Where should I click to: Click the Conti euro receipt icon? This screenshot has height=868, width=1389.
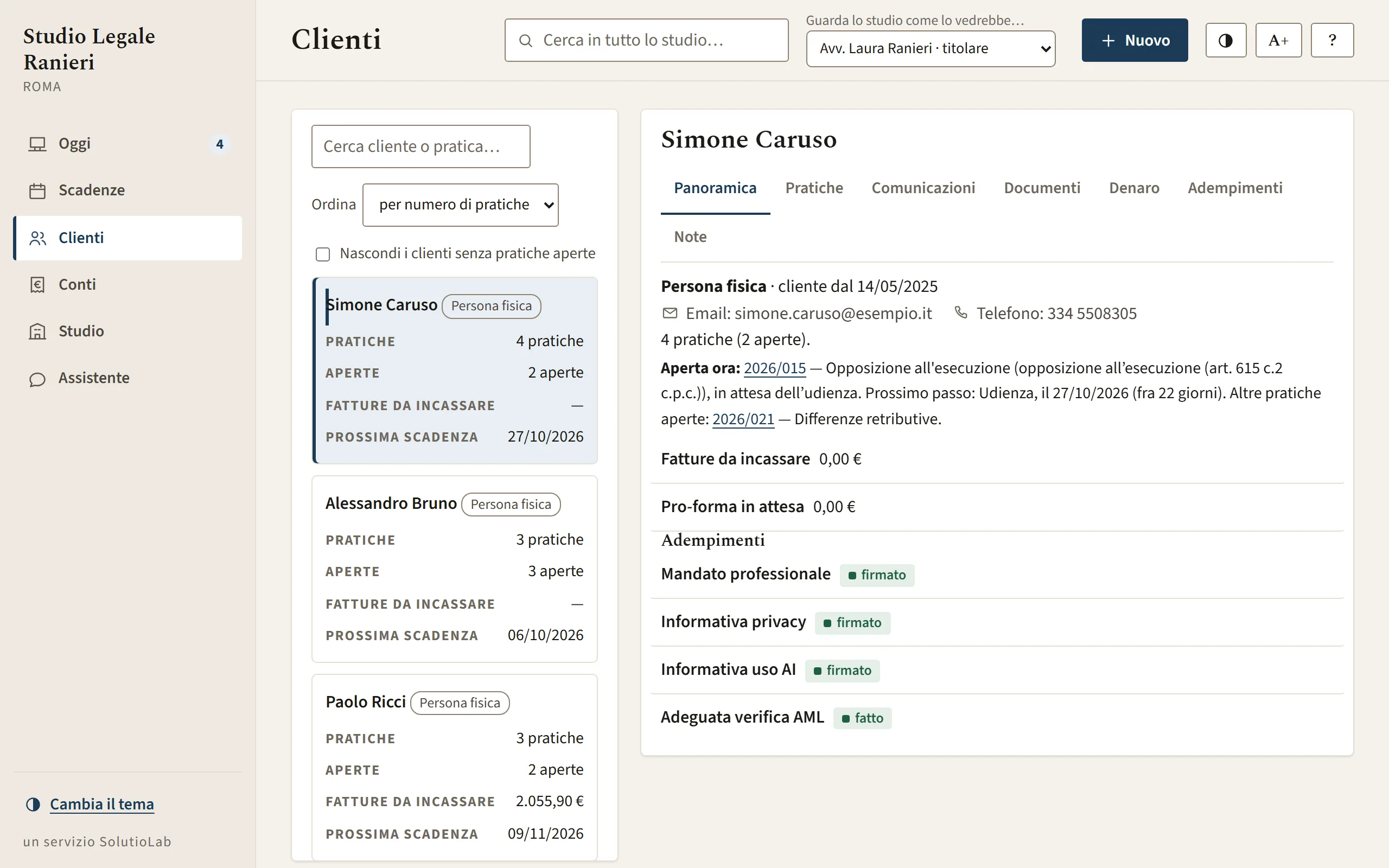coord(37,285)
